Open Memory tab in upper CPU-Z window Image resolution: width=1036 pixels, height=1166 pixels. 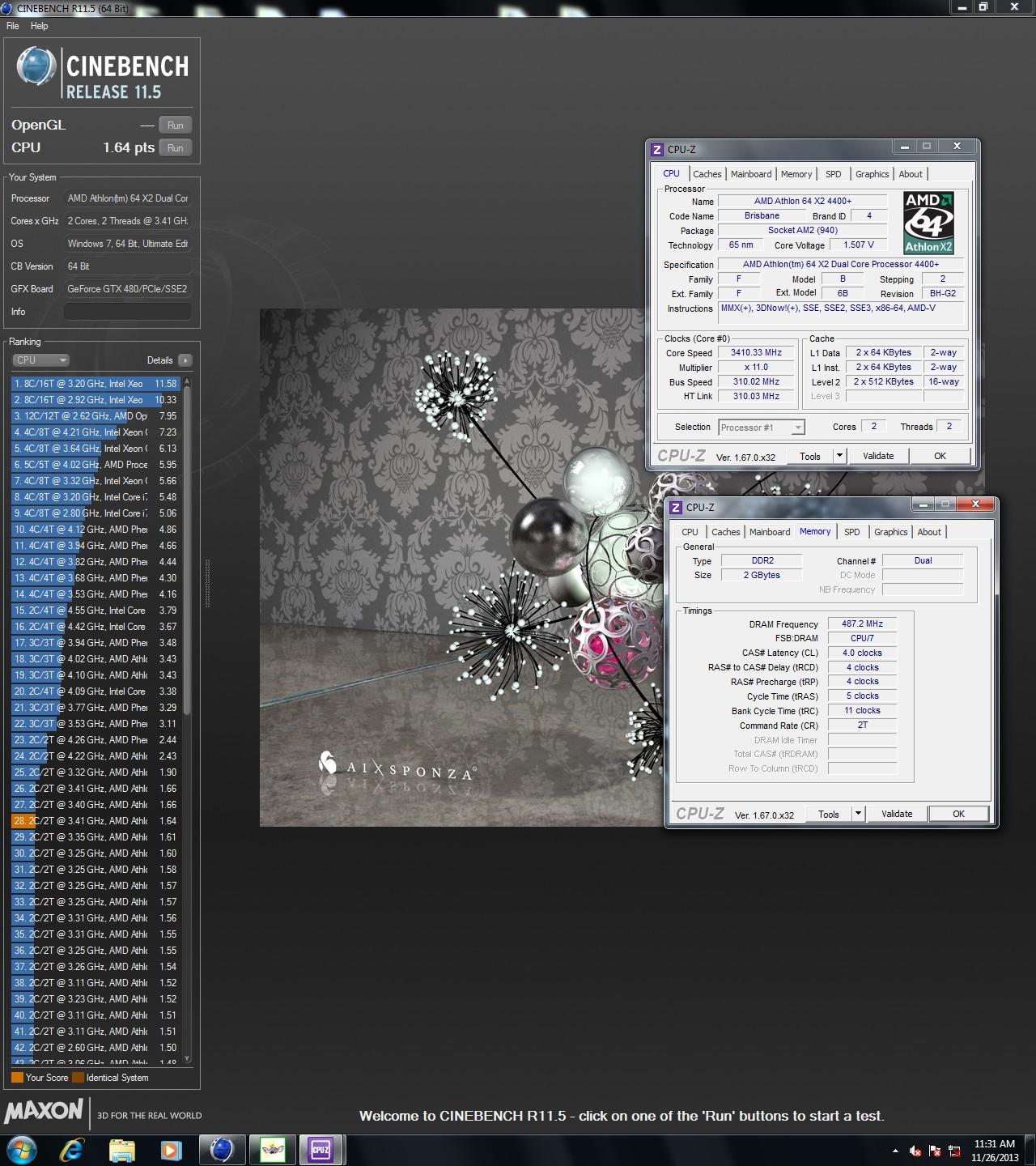coord(796,174)
